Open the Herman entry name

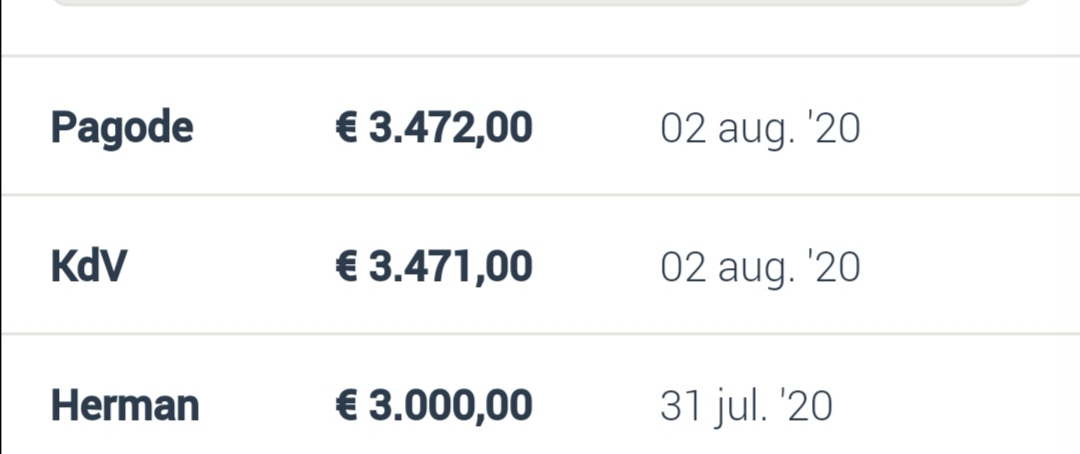pyautogui.click(x=125, y=405)
